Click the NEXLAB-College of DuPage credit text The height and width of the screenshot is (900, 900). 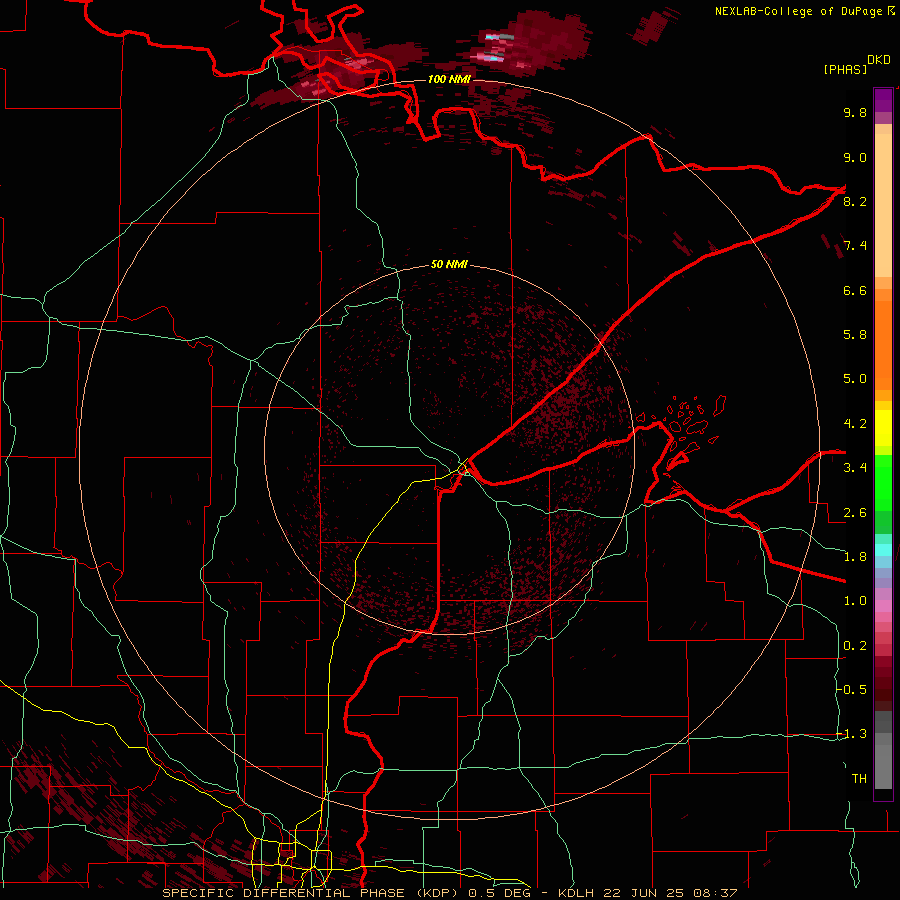click(798, 11)
